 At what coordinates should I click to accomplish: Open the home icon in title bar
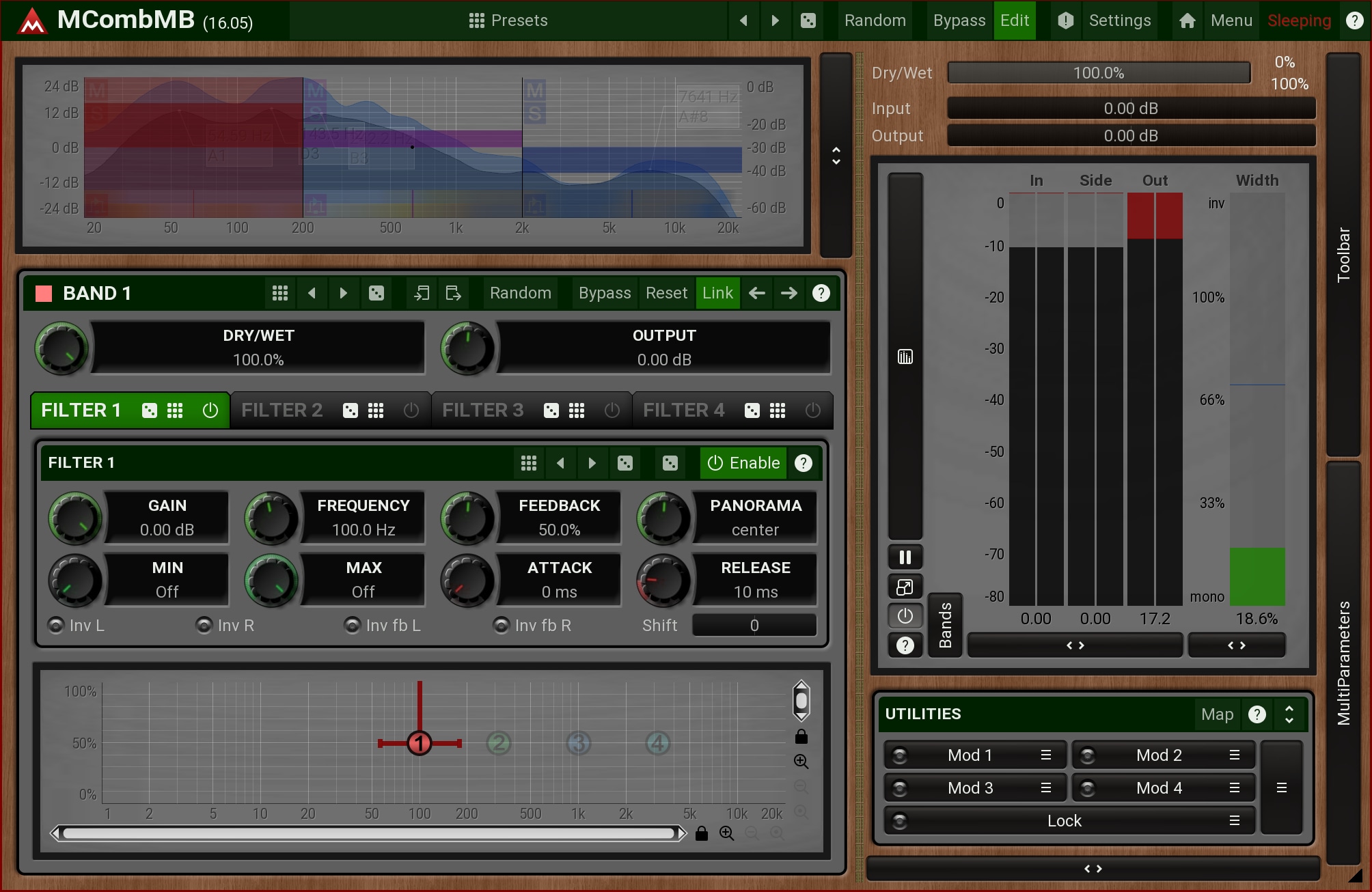point(1188,20)
